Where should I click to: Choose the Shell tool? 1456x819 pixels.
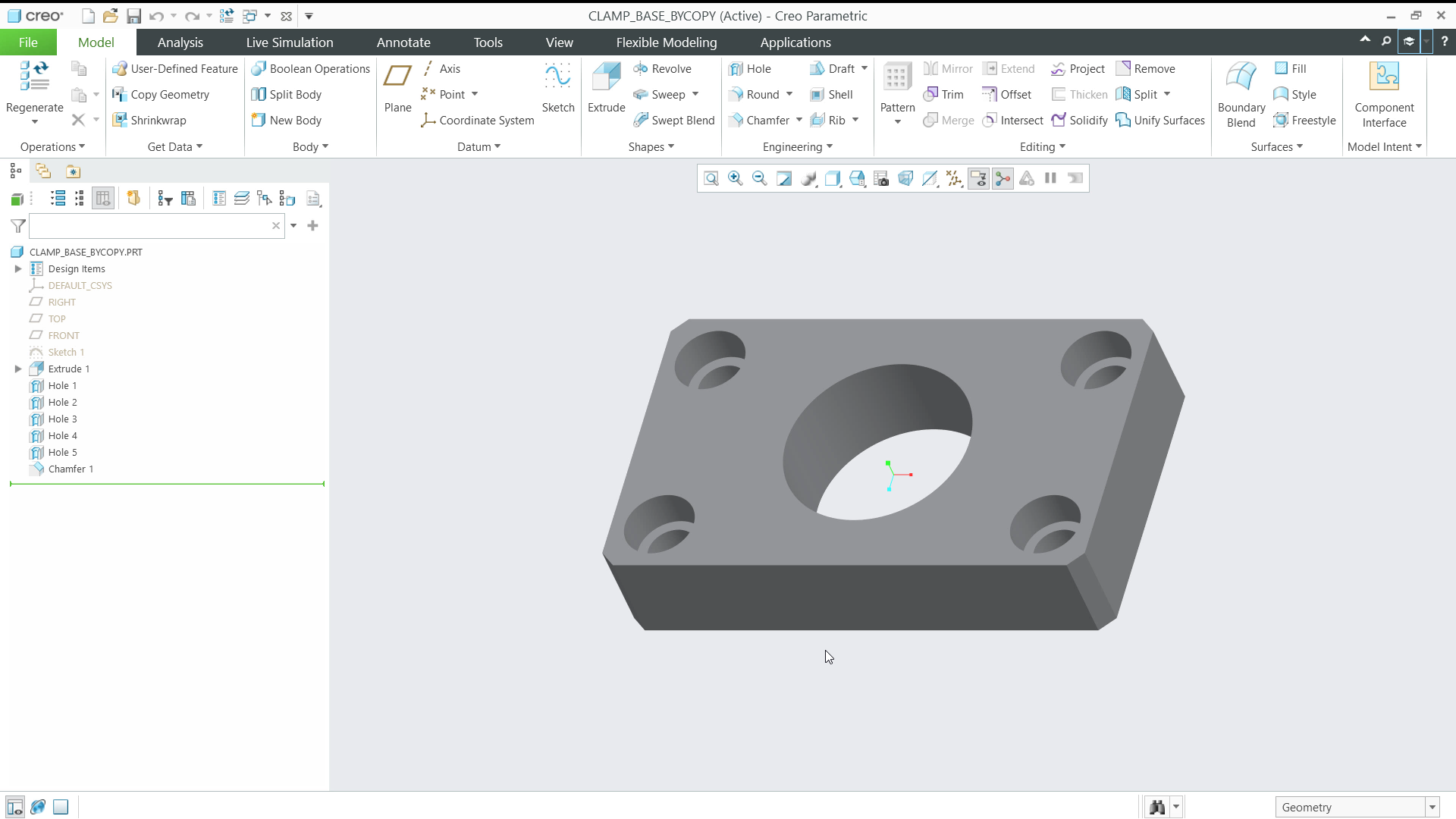831,94
